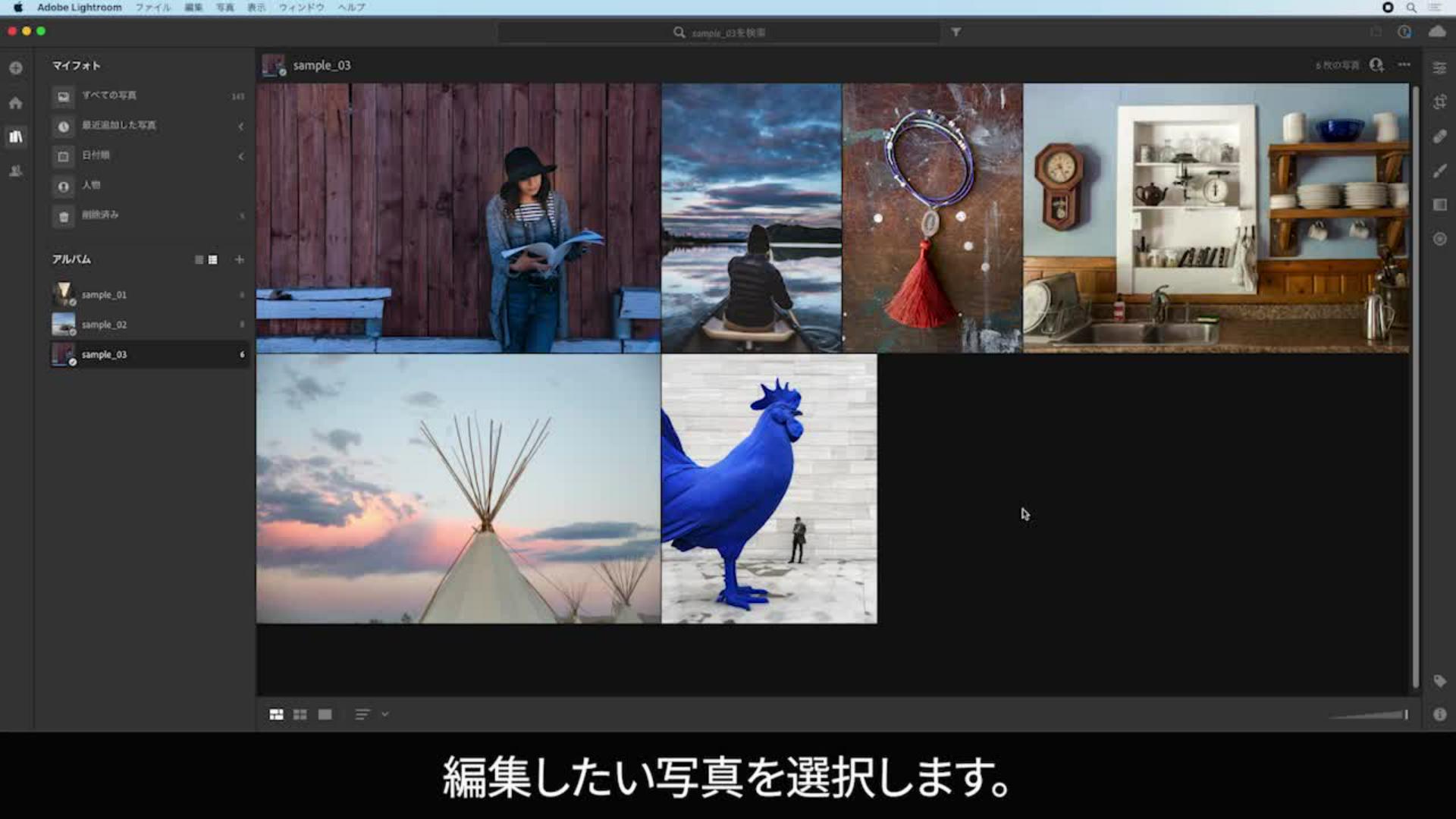Screen dimensions: 1456x819
Task: Open the ウィンドウ menu
Action: (301, 8)
